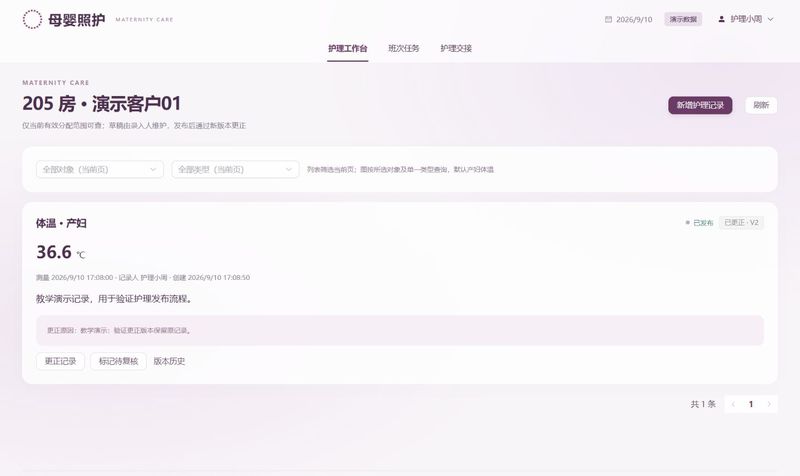The width and height of the screenshot is (800, 476).
Task: Select page 1 in pagination
Action: [x=751, y=404]
